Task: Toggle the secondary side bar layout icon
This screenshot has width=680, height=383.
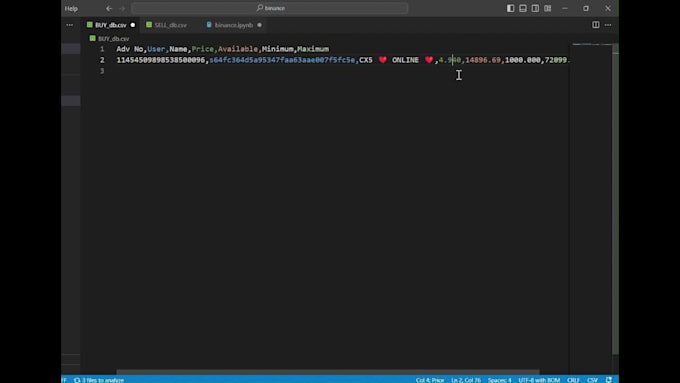Action: click(x=535, y=8)
